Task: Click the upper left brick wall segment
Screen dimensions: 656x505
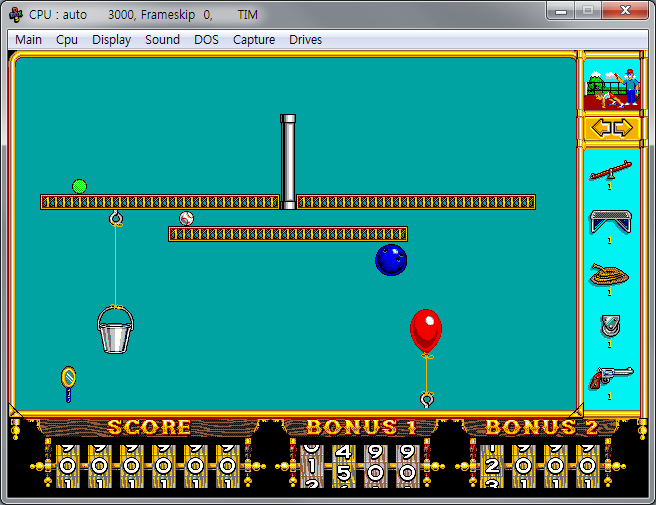Action: click(160, 202)
